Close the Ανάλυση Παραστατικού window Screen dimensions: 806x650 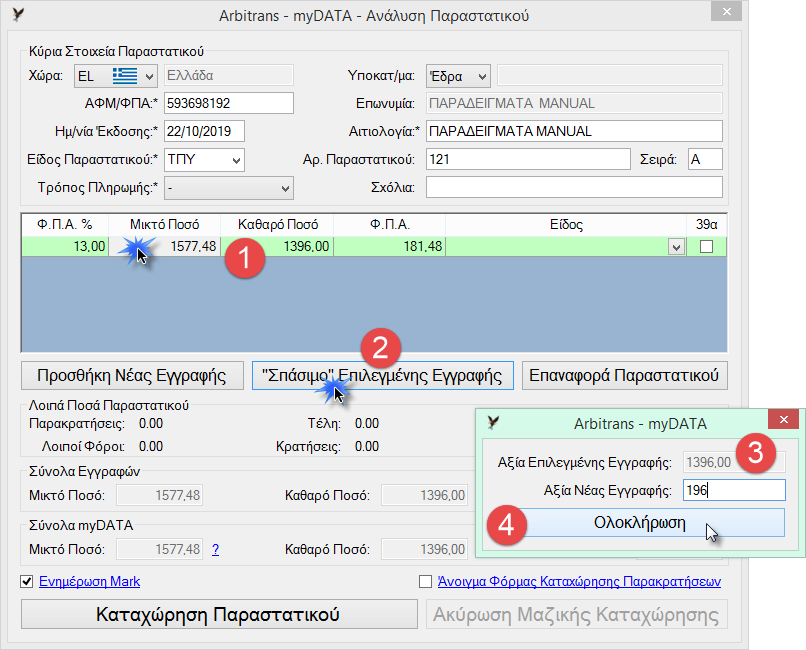tap(726, 11)
